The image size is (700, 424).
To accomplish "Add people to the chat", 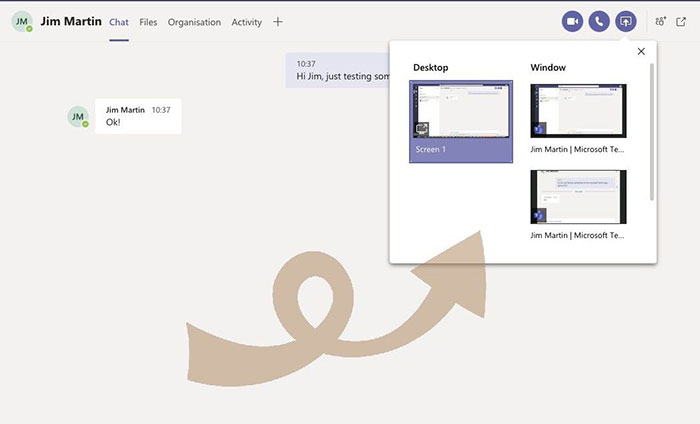I will (659, 21).
